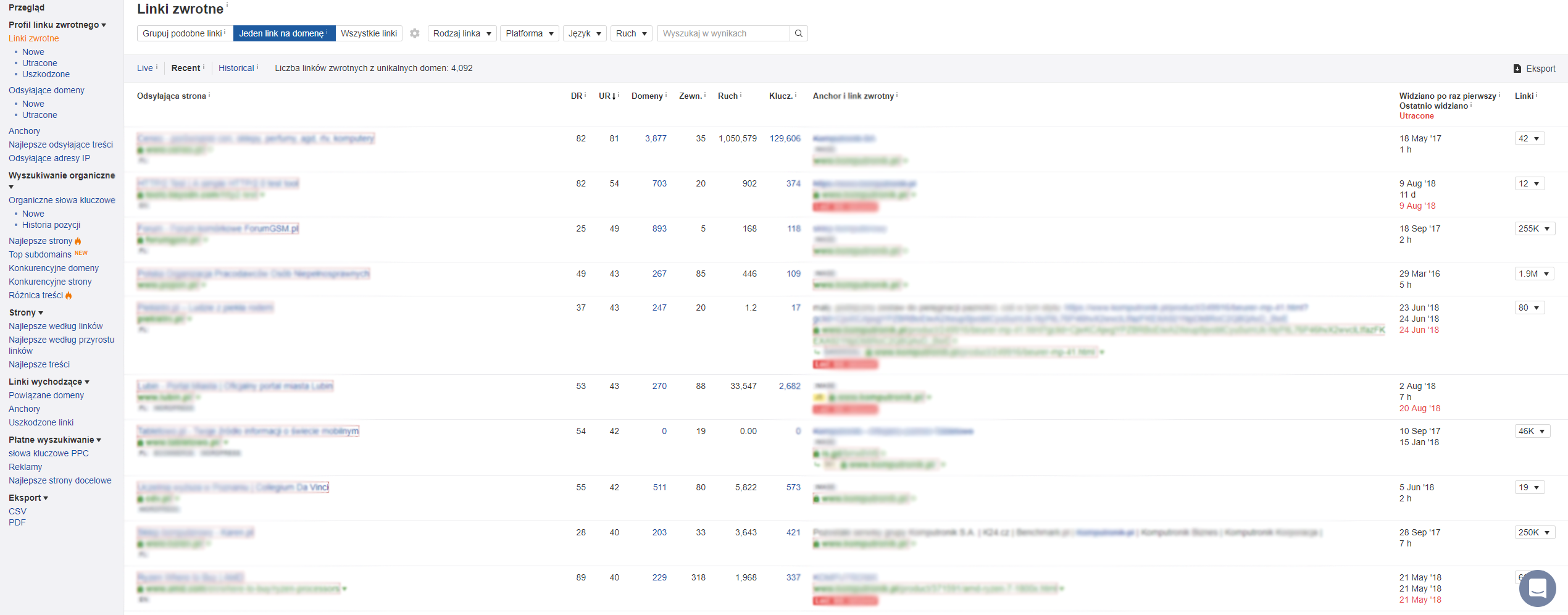Open the Rodzaj linka dropdown
The width and height of the screenshot is (1568, 615).
462,33
